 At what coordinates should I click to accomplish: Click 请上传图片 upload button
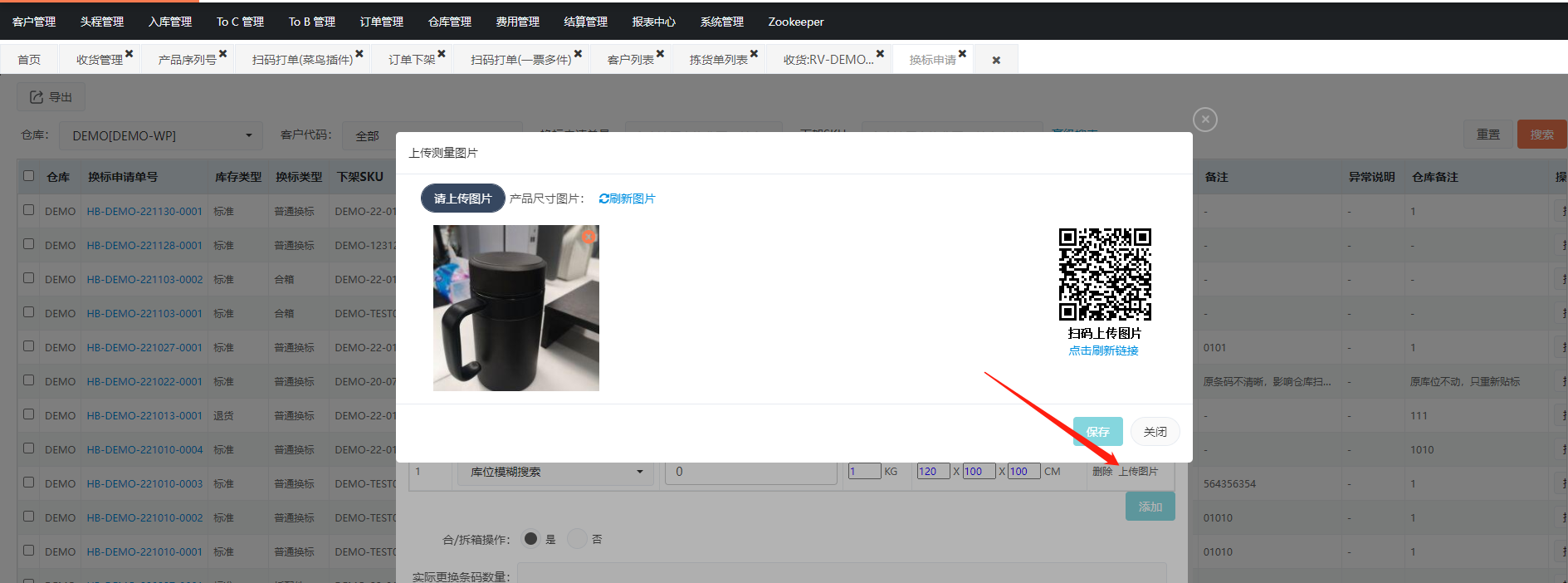coord(462,198)
